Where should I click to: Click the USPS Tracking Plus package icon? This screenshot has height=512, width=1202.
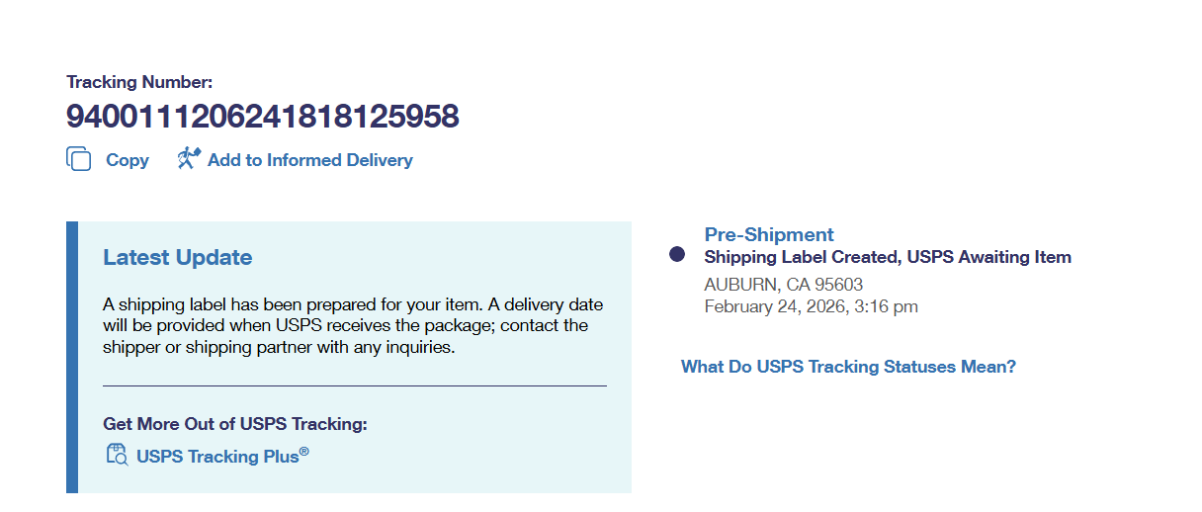tap(117, 455)
